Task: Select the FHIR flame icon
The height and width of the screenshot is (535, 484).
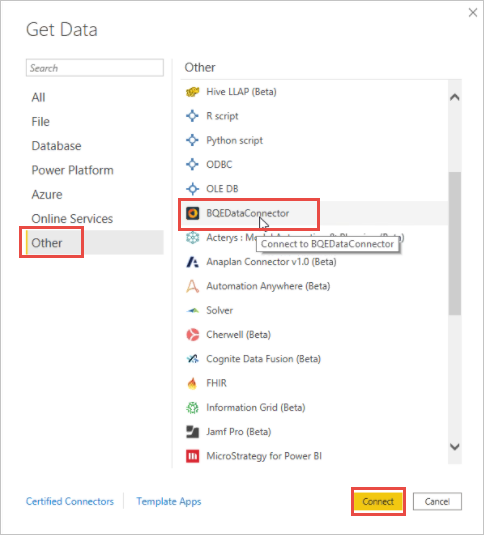Action: click(x=192, y=383)
